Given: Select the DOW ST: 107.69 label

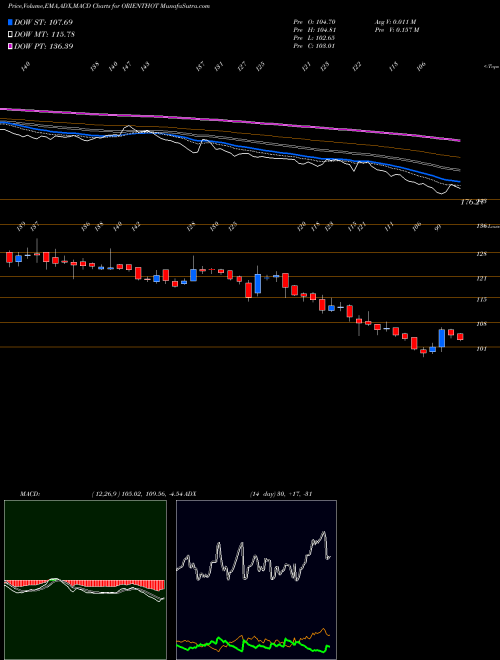Looking at the screenshot, I should click(43, 22).
